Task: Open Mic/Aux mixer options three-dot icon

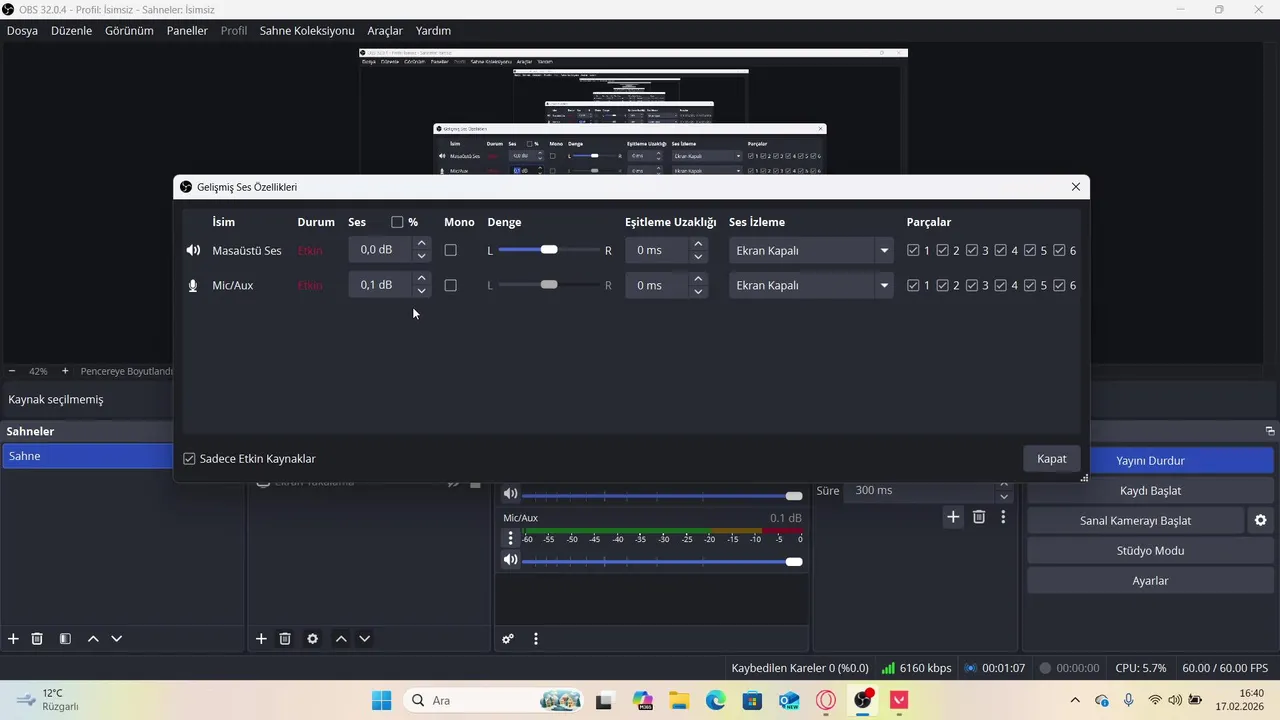Action: 510,538
